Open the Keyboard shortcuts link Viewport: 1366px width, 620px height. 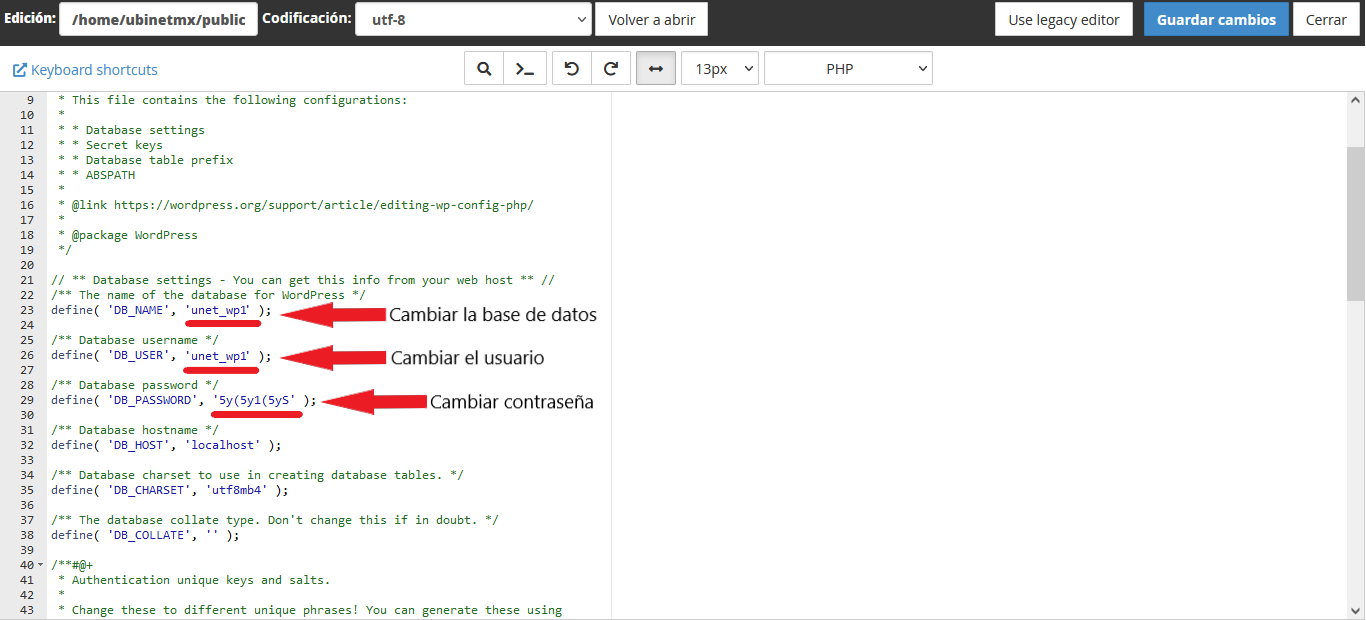coord(94,70)
